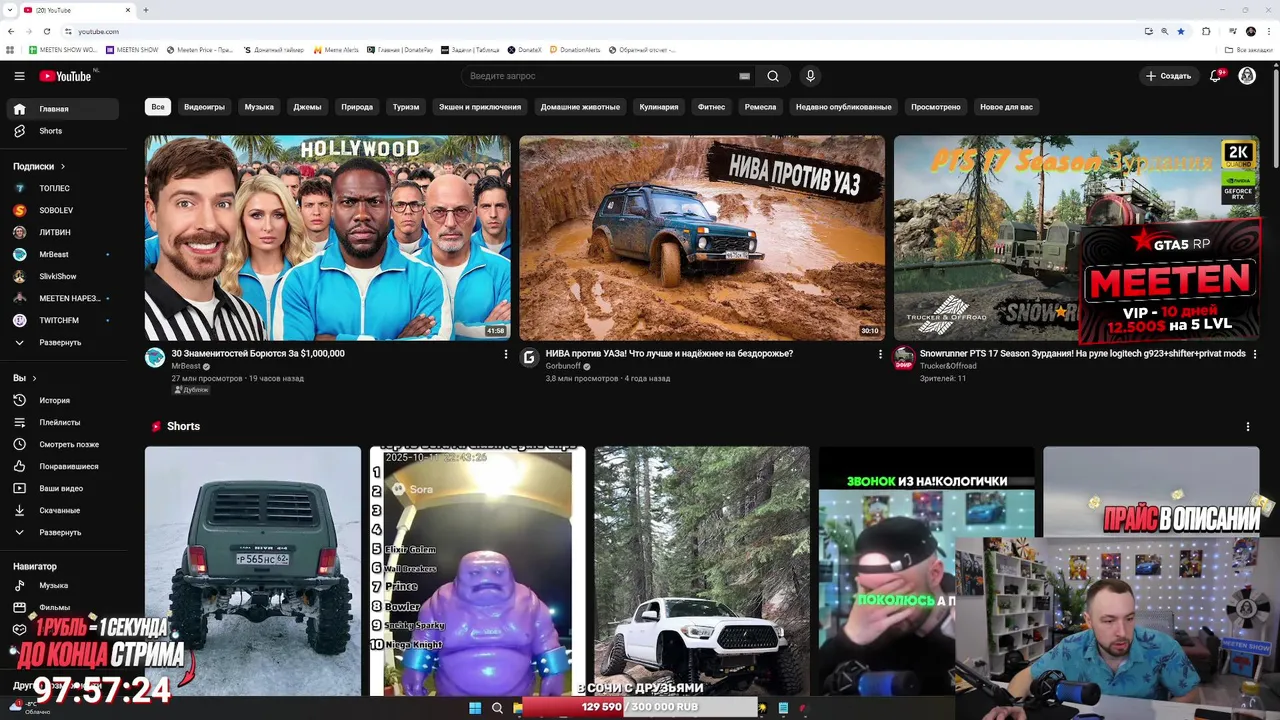The height and width of the screenshot is (720, 1280).
Task: Open the НИВА против УАЗ thumbnail
Action: click(x=702, y=238)
